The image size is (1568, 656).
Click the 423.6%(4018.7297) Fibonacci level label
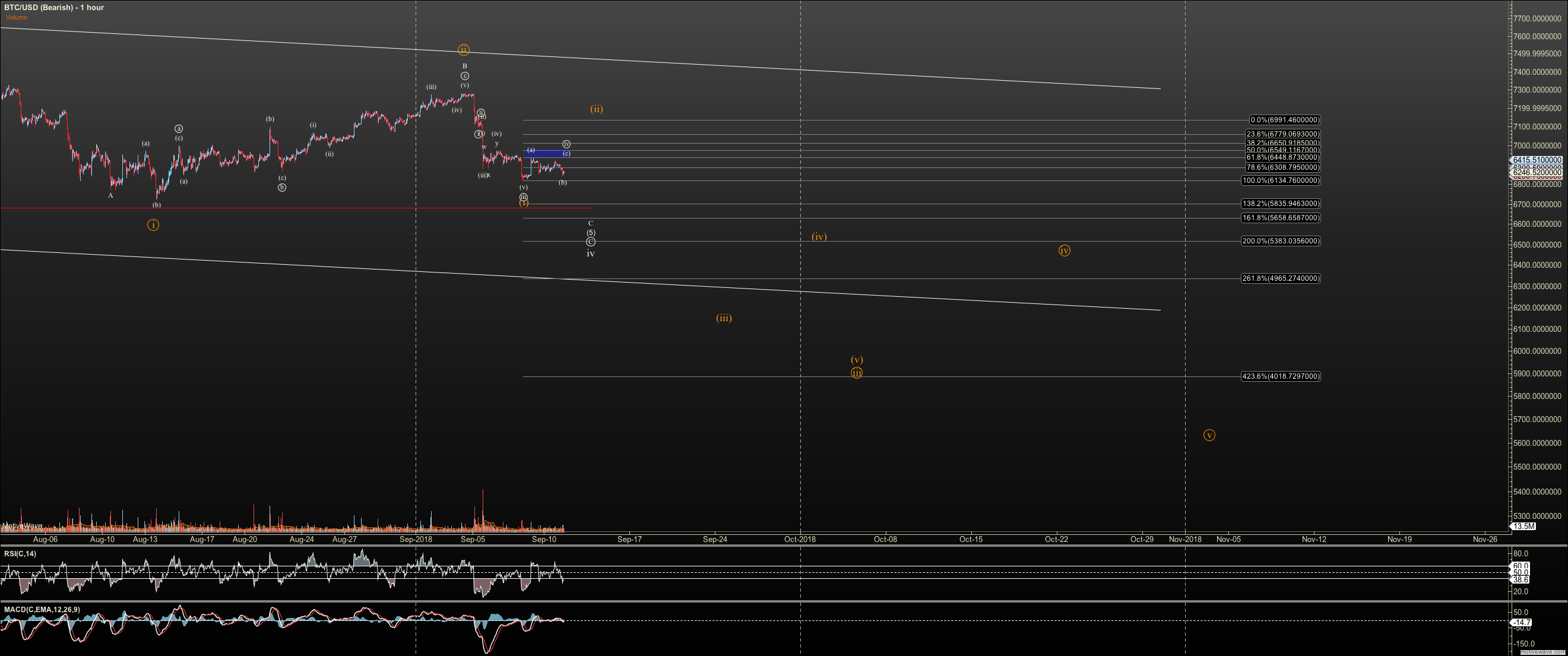point(1281,376)
